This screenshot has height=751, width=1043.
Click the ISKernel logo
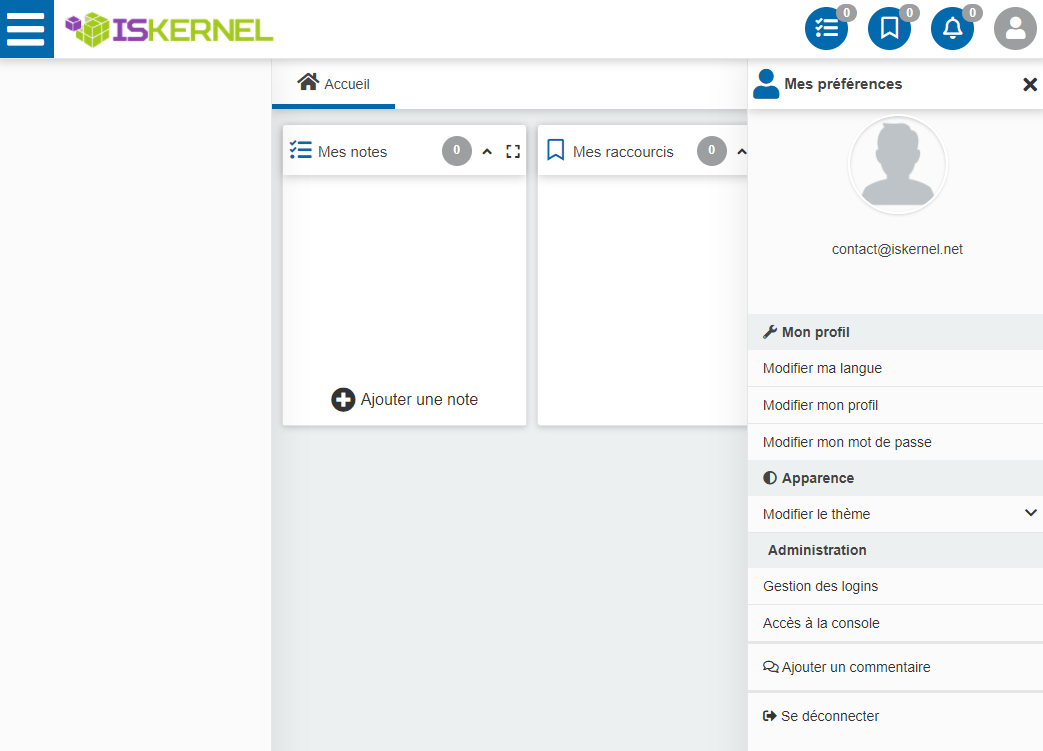coord(169,29)
